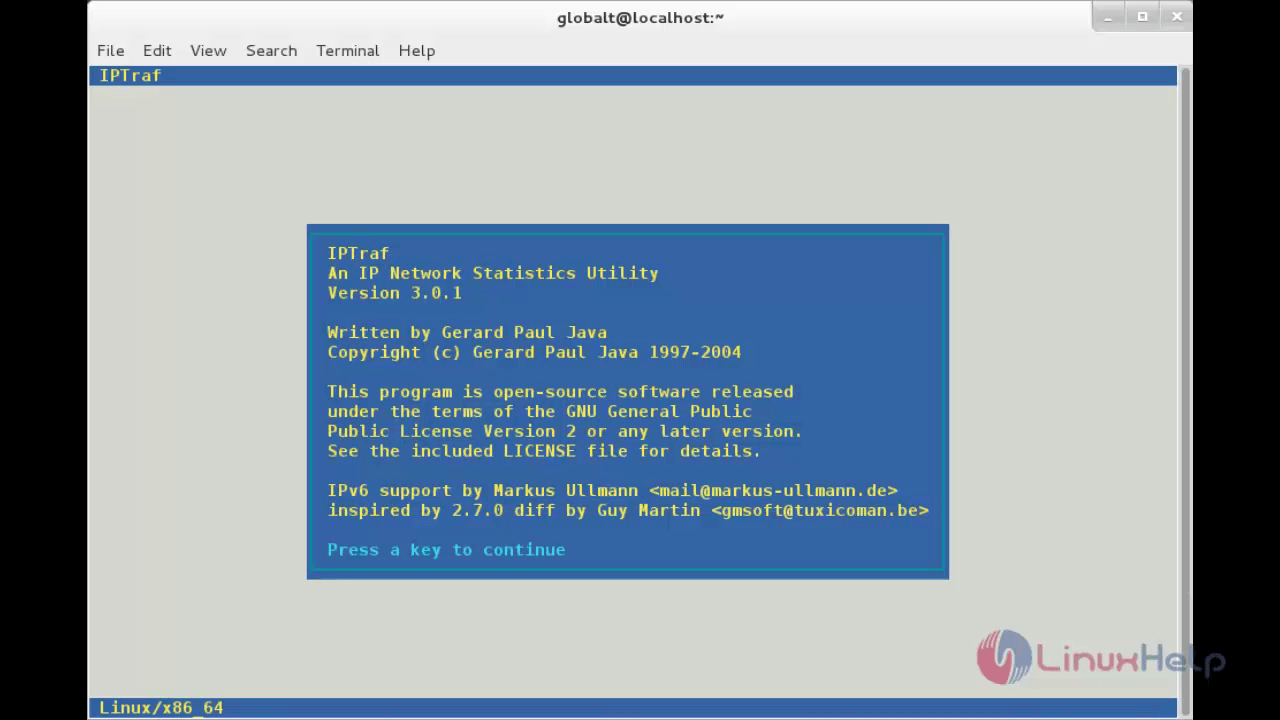Close the terminal window
The width and height of the screenshot is (1280, 720).
(x=1176, y=17)
